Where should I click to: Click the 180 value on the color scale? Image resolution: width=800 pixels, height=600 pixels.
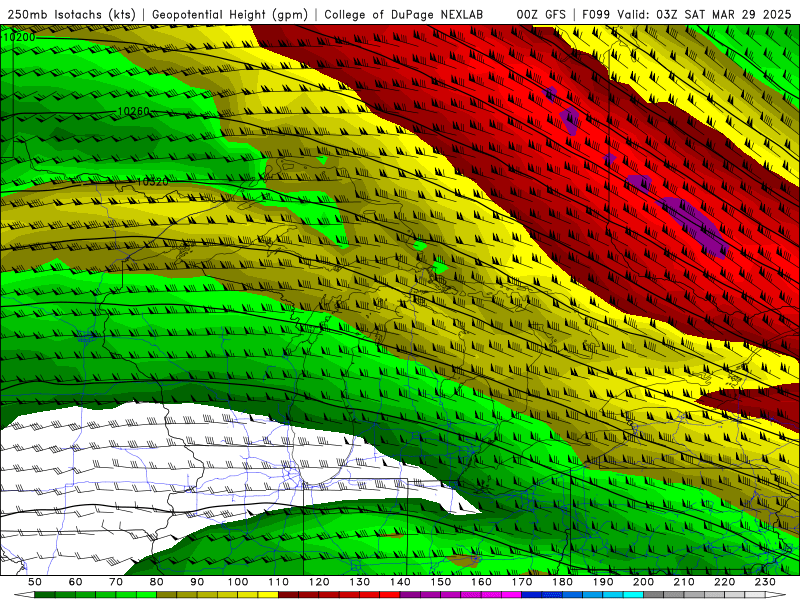[562, 582]
